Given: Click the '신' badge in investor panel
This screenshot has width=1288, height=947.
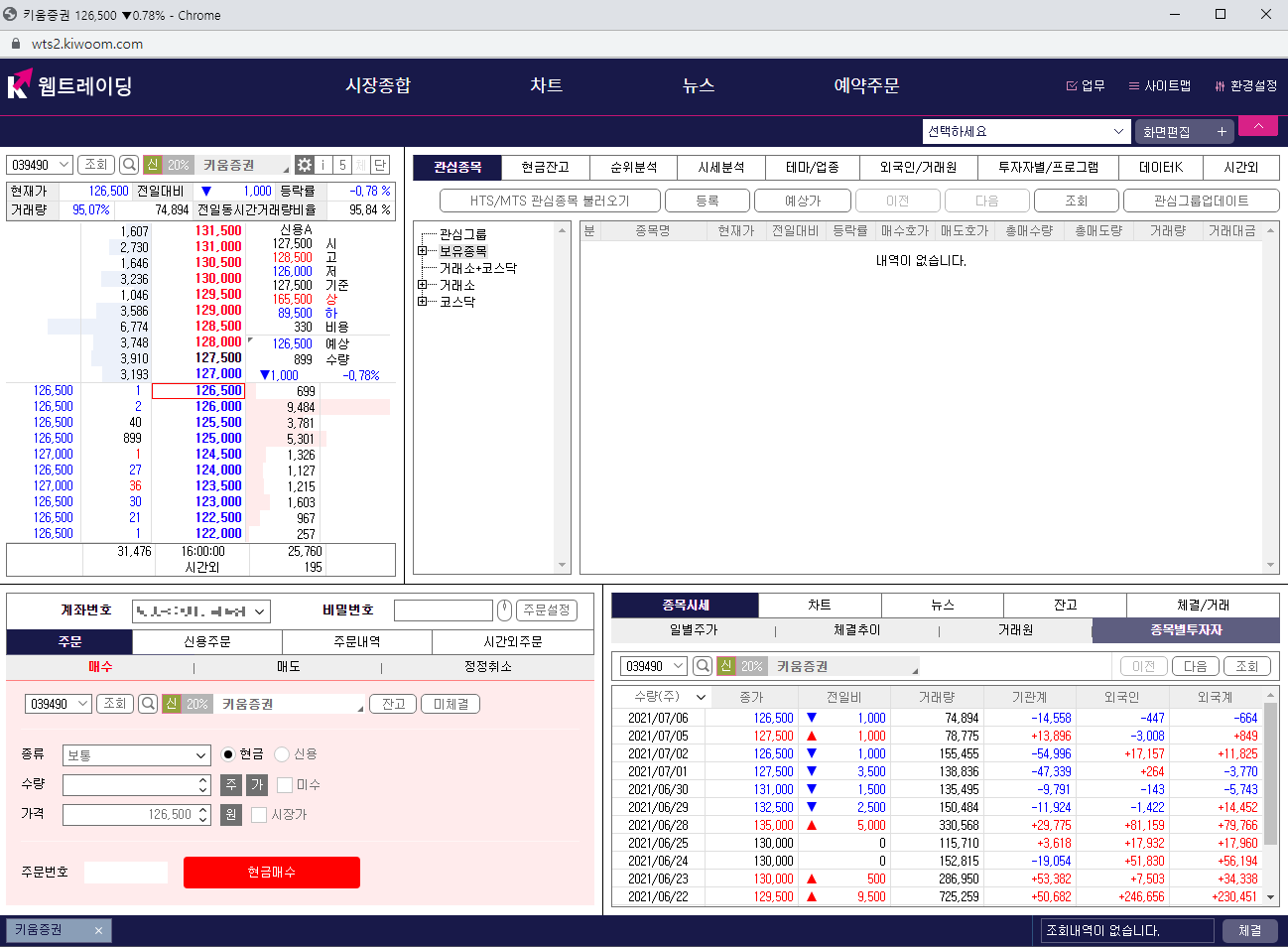Looking at the screenshot, I should pyautogui.click(x=726, y=666).
